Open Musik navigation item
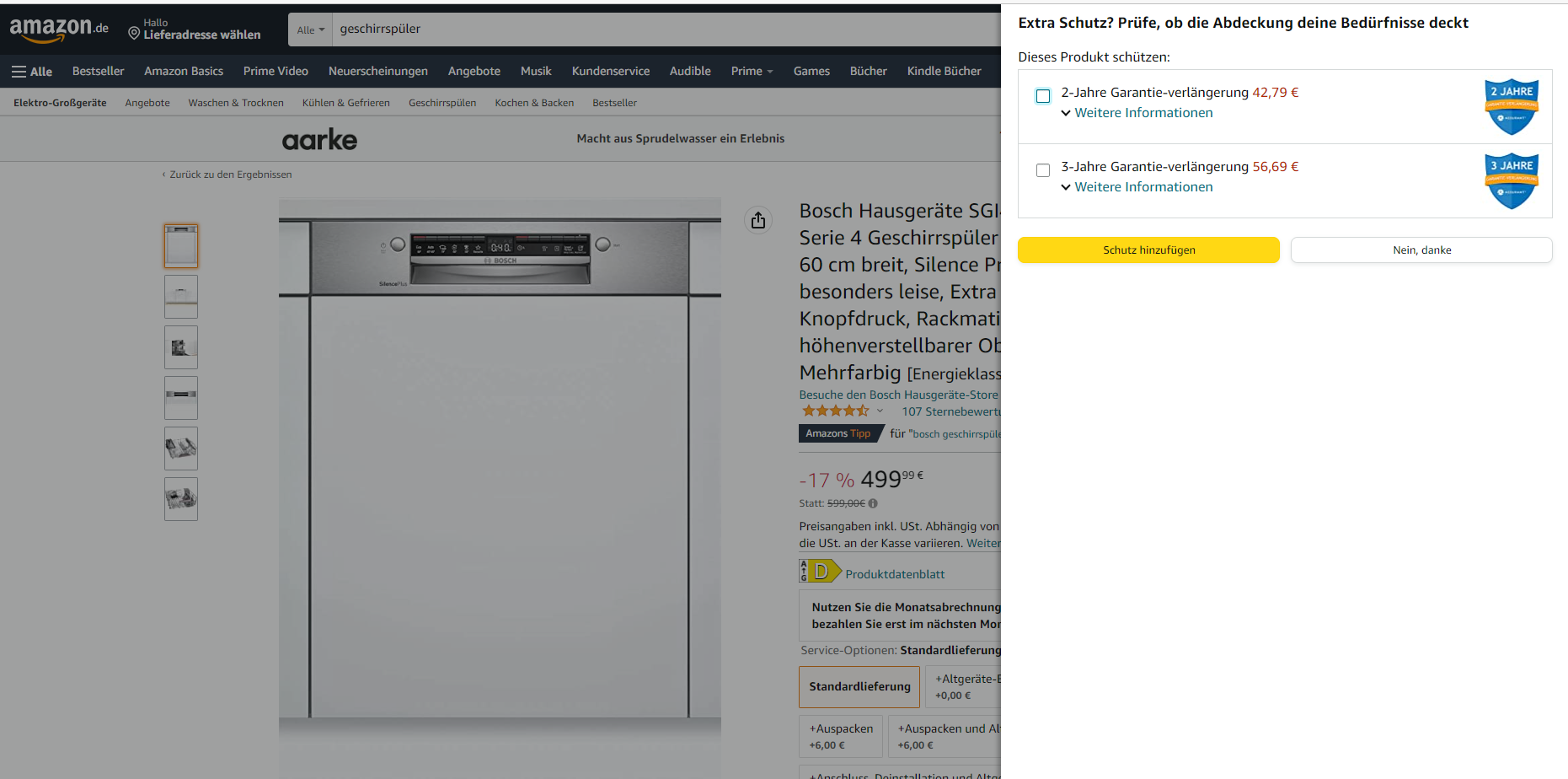The width and height of the screenshot is (1568, 779). pyautogui.click(x=536, y=72)
